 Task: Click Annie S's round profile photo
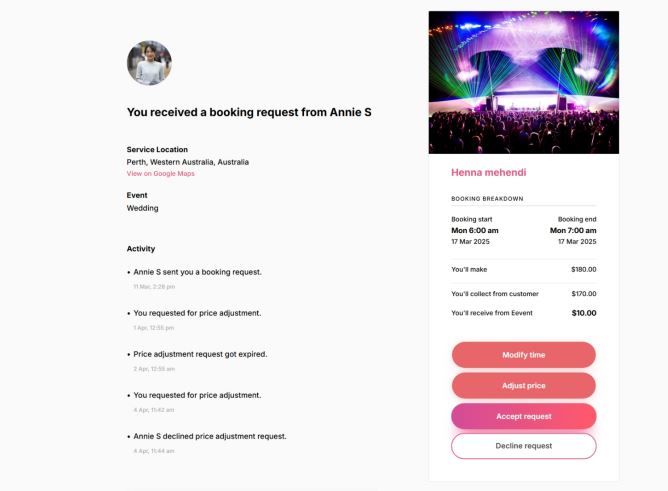pyautogui.click(x=149, y=63)
